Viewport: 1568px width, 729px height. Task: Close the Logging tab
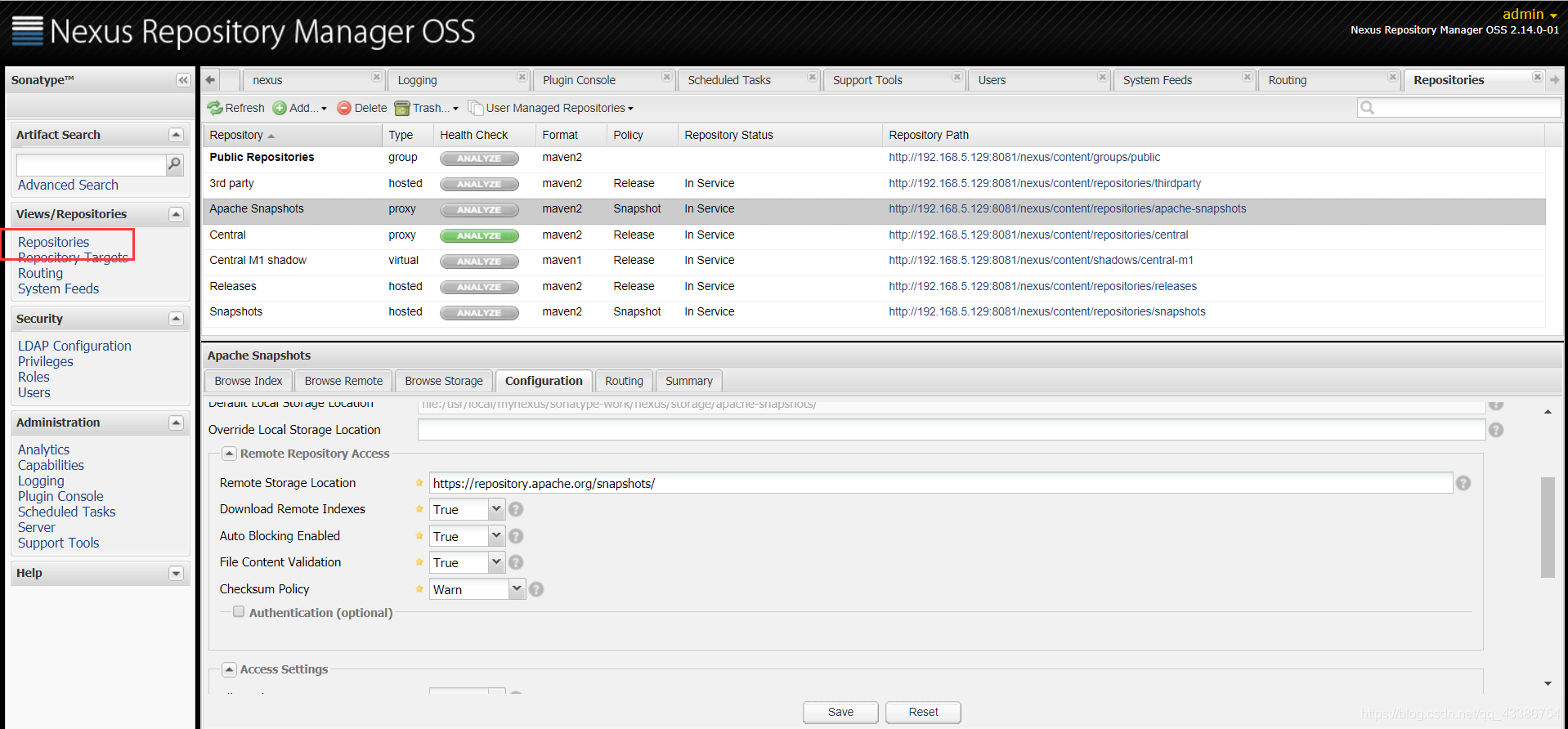click(522, 77)
